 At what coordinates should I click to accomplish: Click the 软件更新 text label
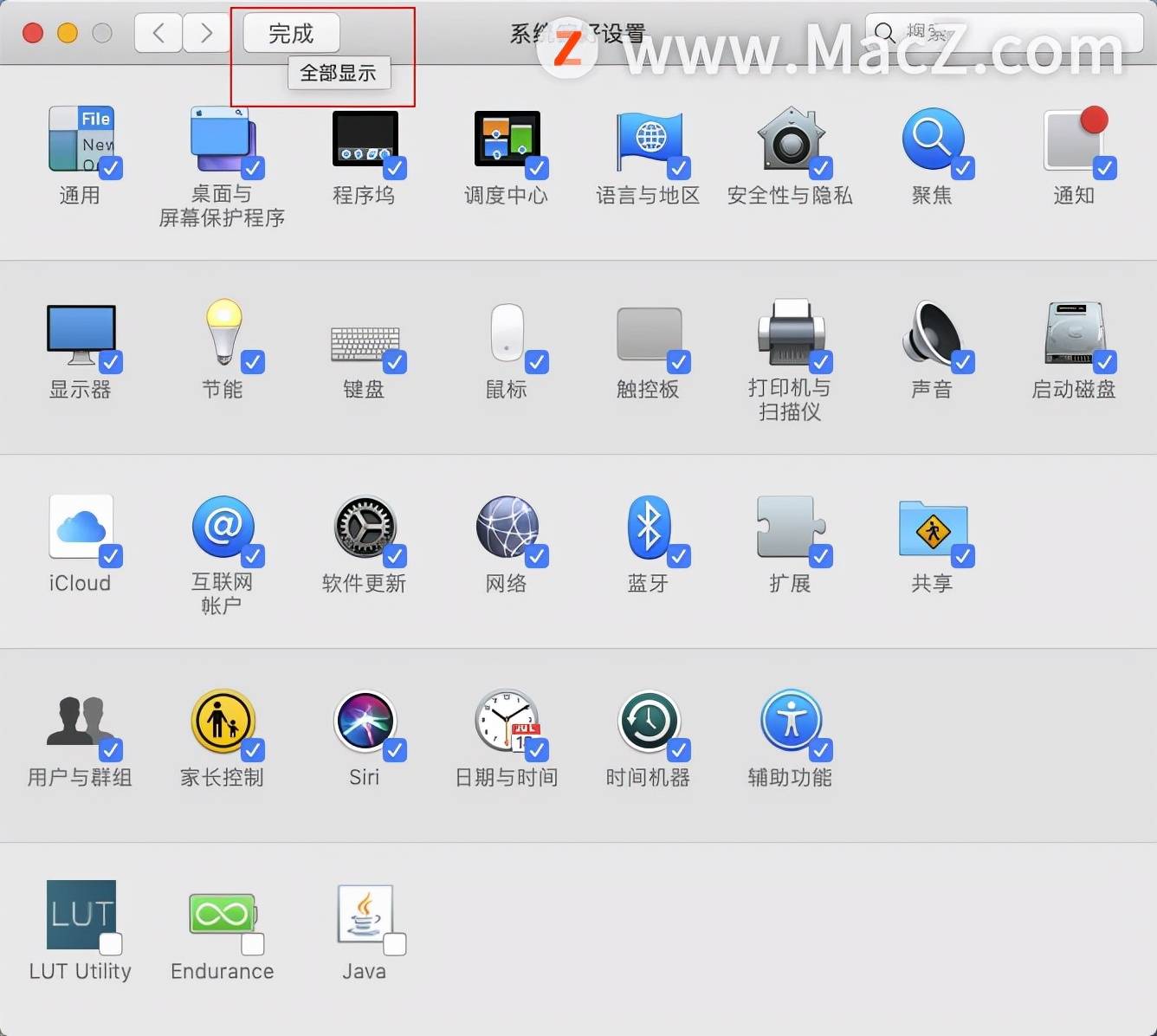coord(365,584)
